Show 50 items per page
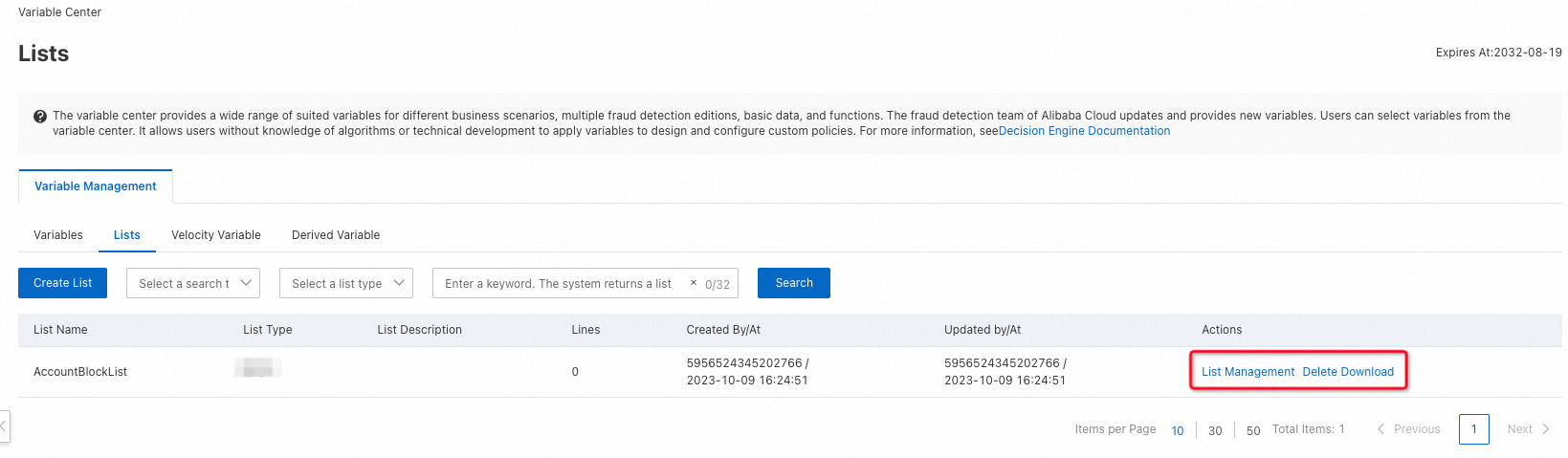The image size is (1568, 458). pyautogui.click(x=1253, y=430)
